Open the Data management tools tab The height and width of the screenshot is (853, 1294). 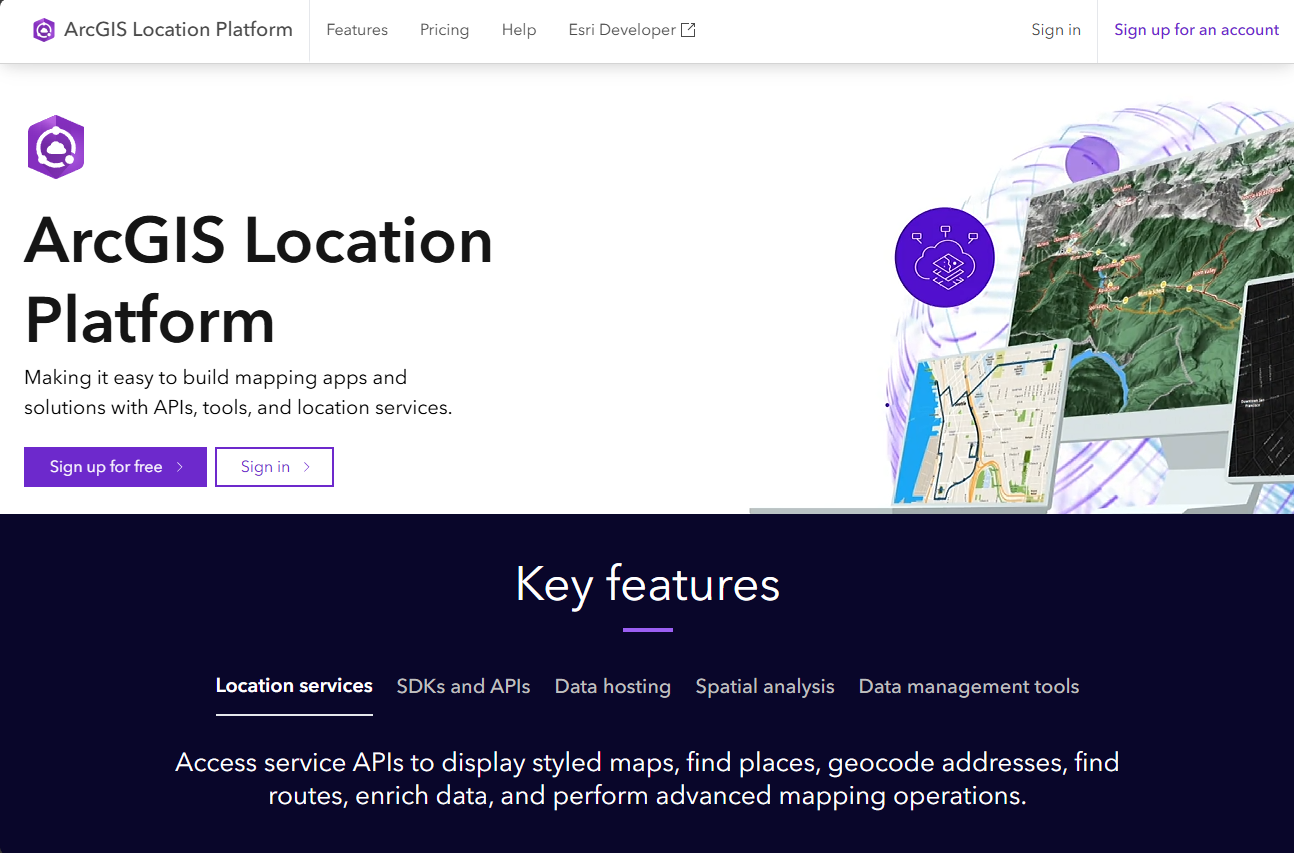coord(969,686)
